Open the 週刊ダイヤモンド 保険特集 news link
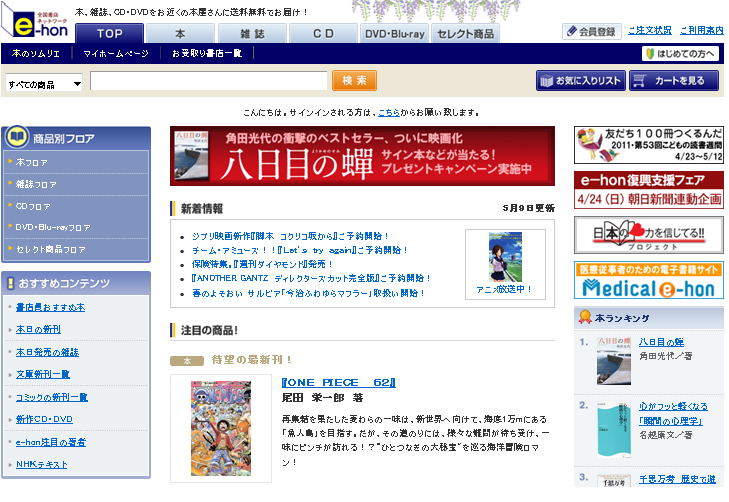 click(x=262, y=264)
